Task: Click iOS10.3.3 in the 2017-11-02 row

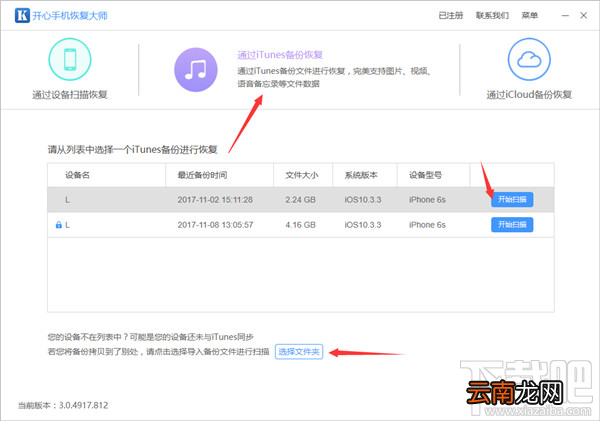Action: coord(363,200)
